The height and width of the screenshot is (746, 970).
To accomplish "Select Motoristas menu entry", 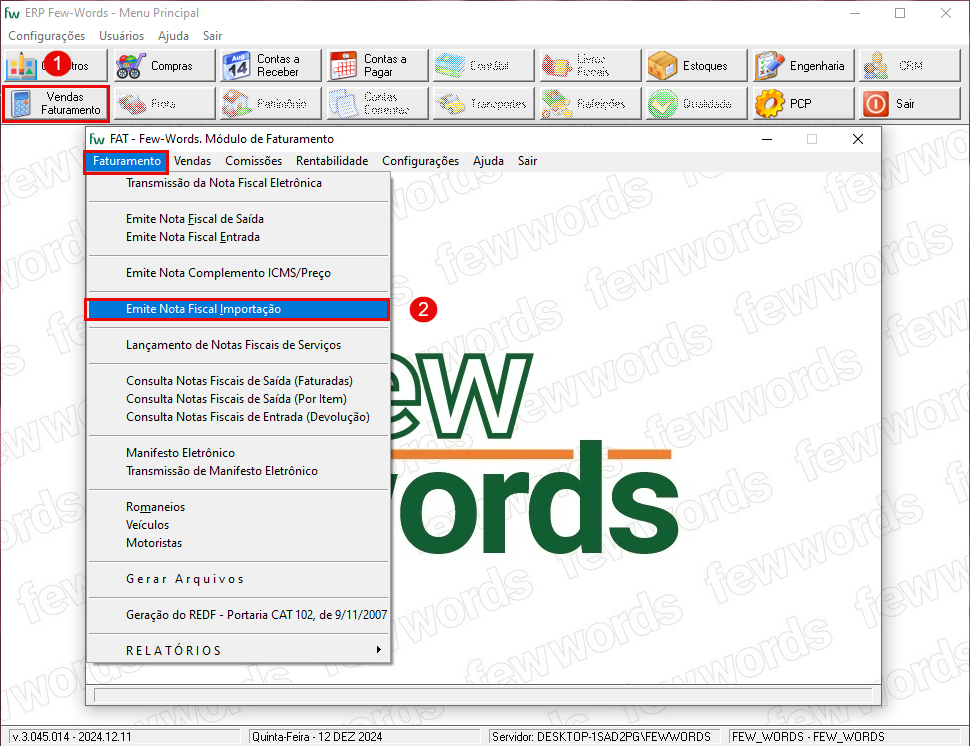I will (238, 542).
